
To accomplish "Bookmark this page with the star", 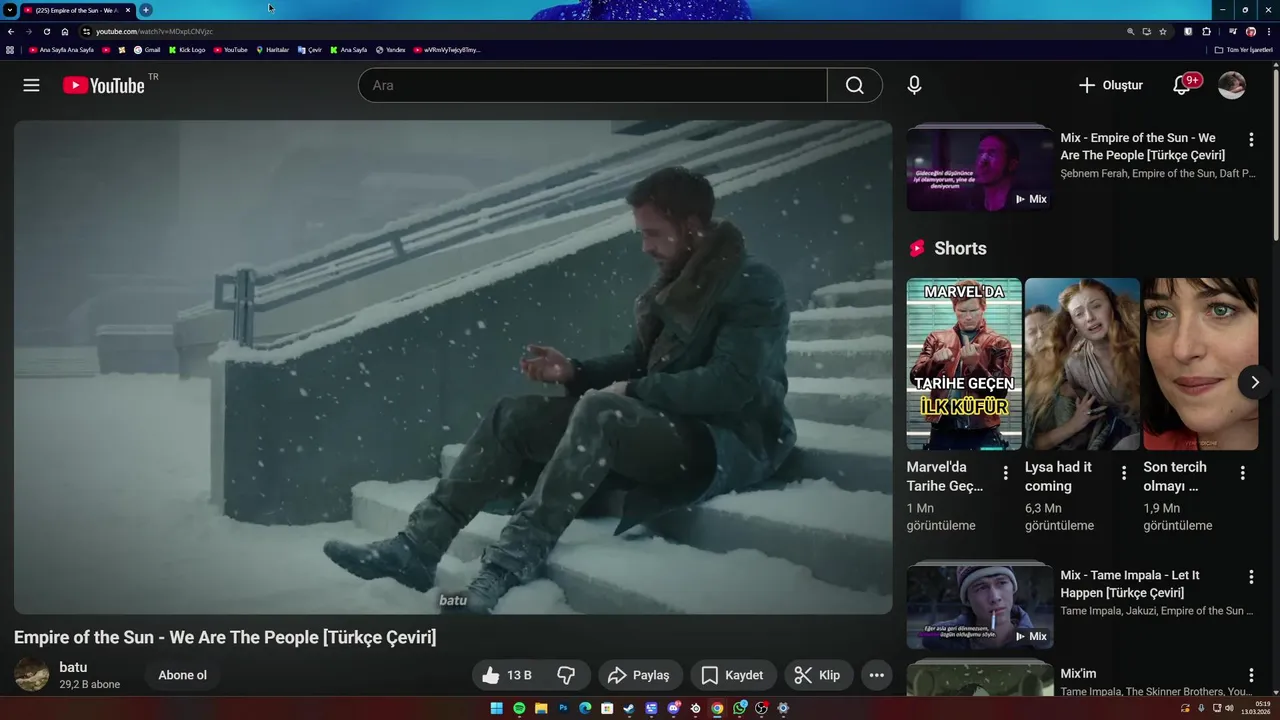I will click(1163, 31).
